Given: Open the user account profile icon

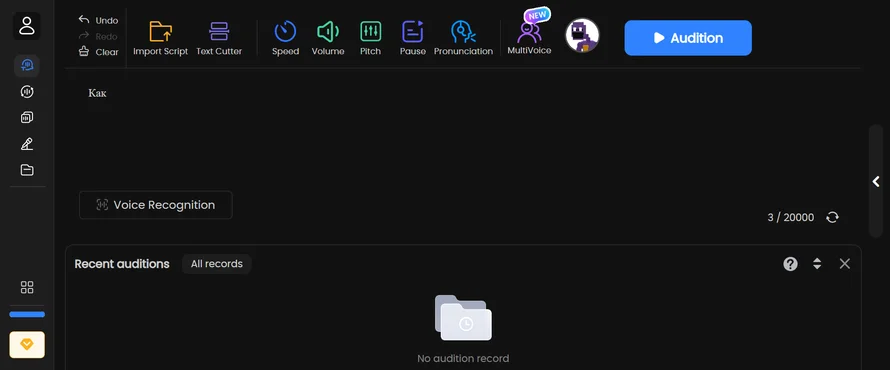Looking at the screenshot, I should 27,26.
